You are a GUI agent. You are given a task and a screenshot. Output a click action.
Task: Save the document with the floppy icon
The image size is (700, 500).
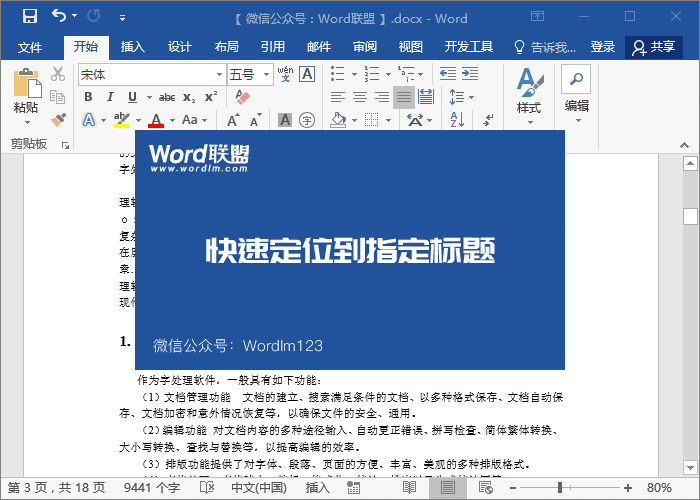30,17
